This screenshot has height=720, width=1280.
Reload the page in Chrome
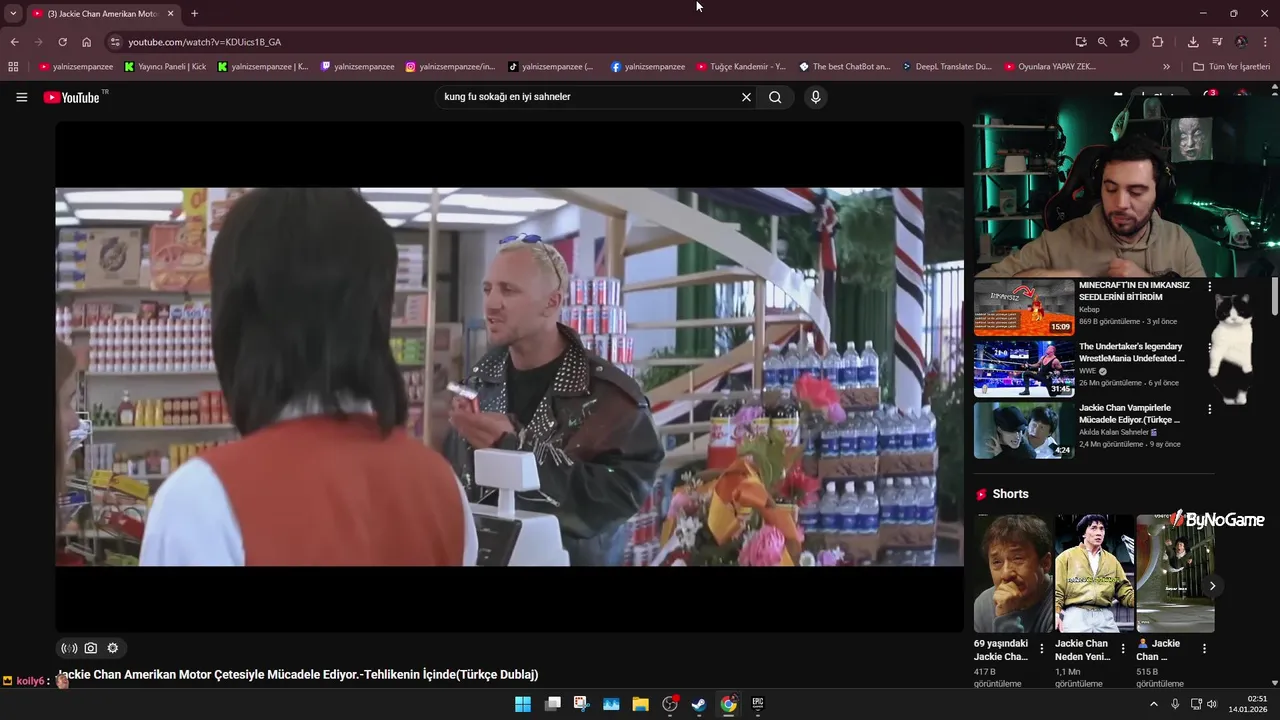[62, 42]
